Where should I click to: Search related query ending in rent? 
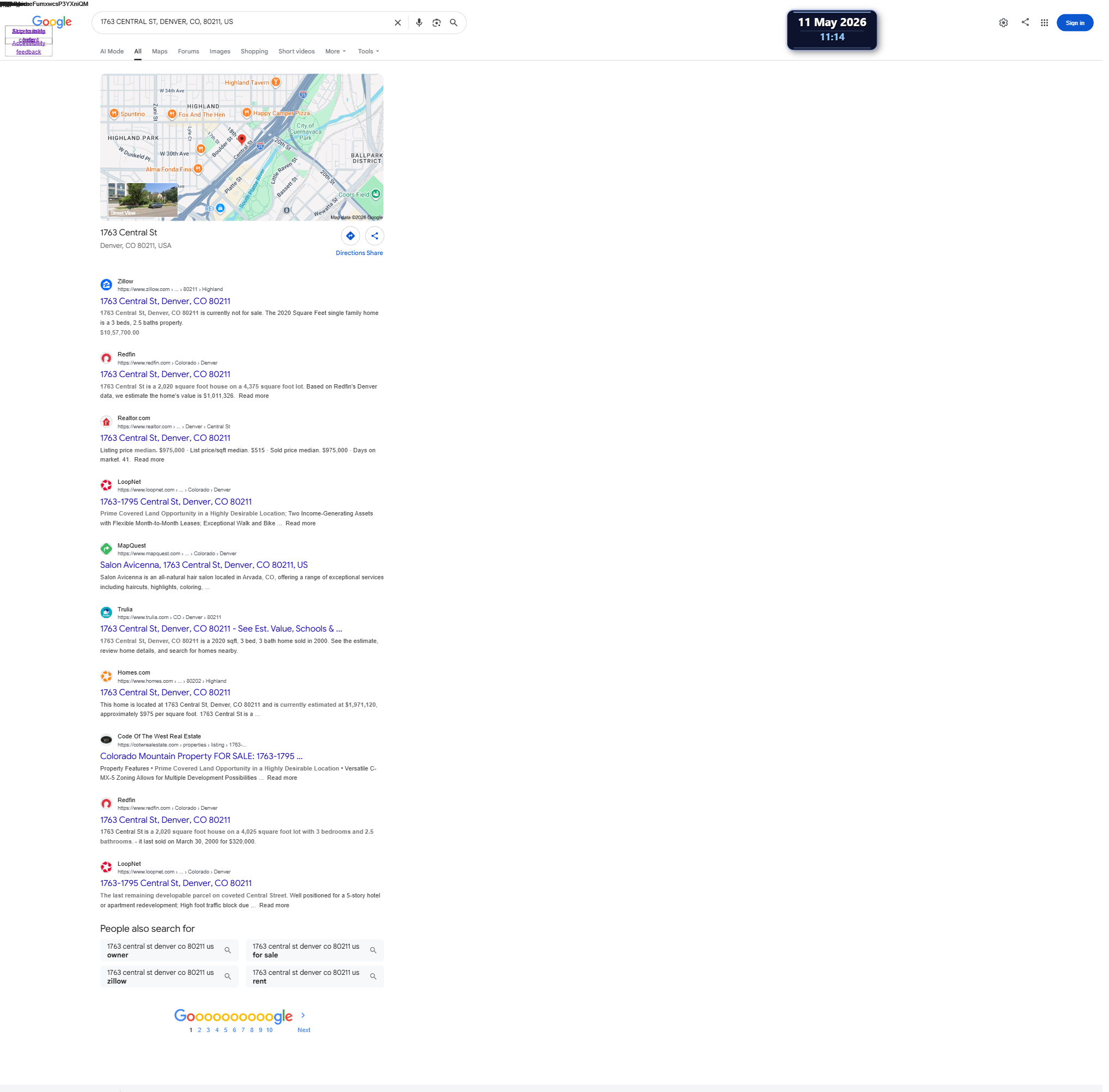[315, 976]
